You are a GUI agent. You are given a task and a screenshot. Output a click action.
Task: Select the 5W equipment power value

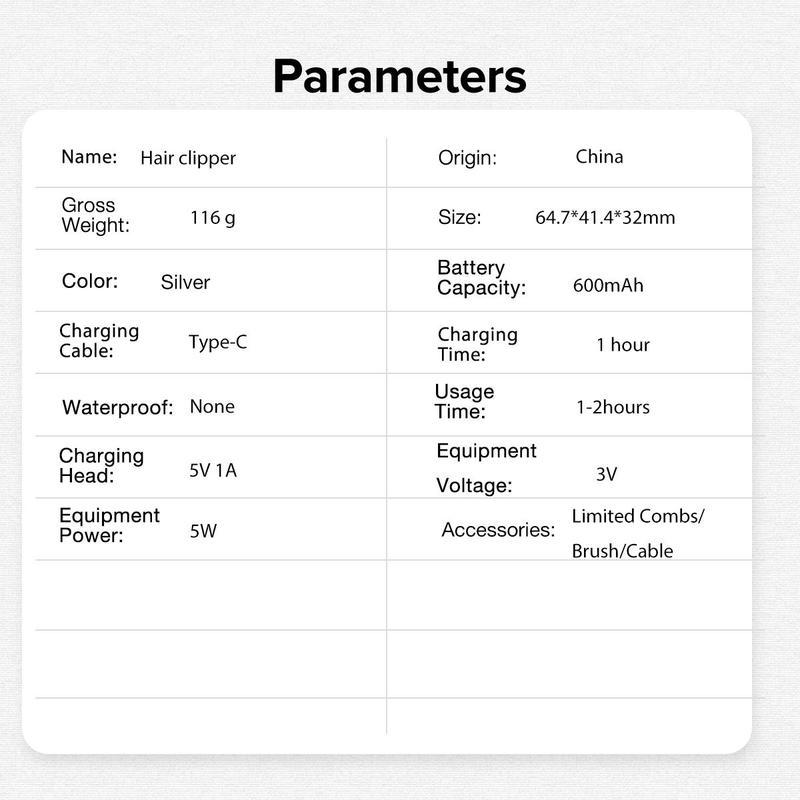click(203, 531)
